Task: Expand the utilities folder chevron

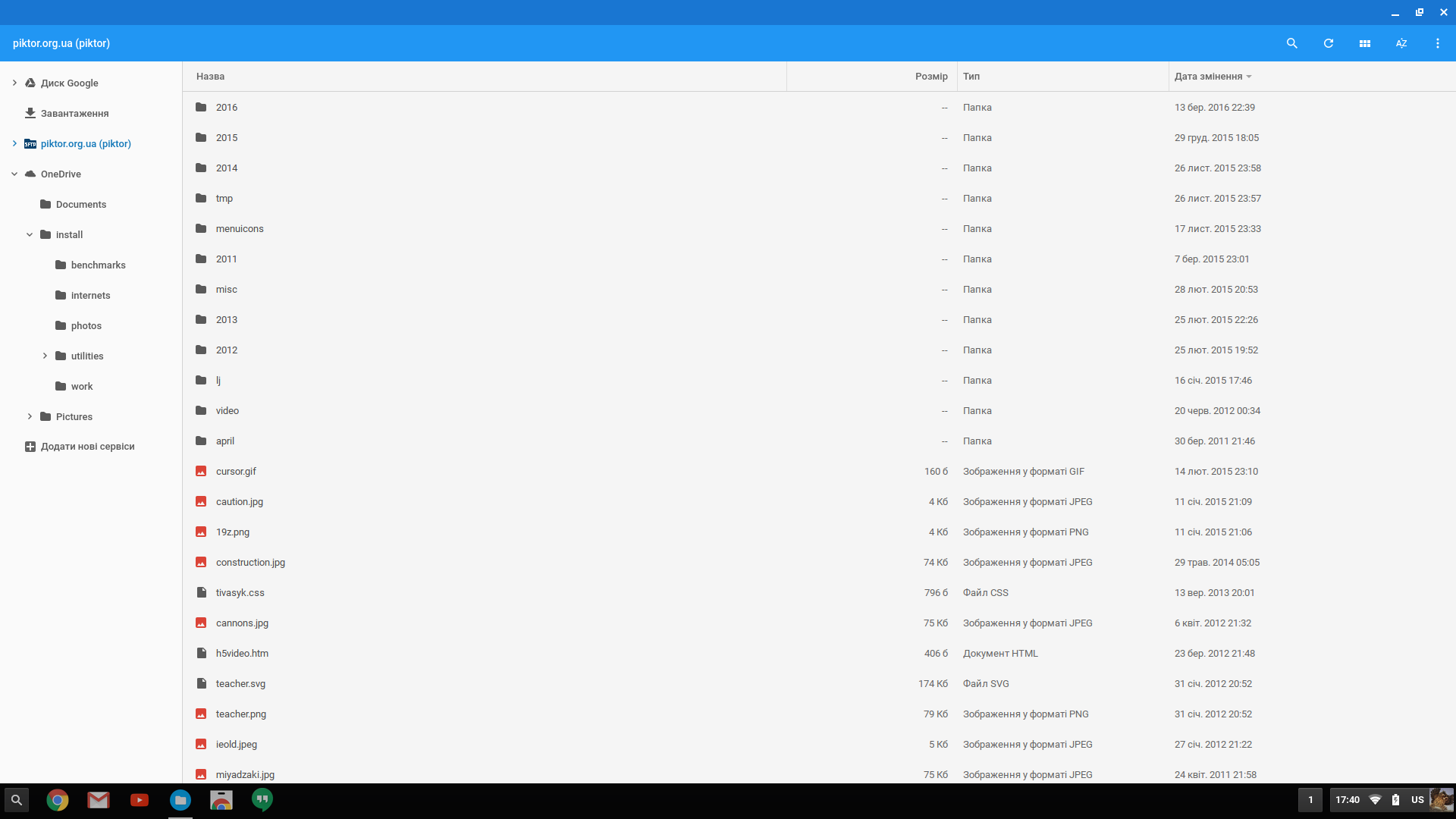Action: [45, 356]
